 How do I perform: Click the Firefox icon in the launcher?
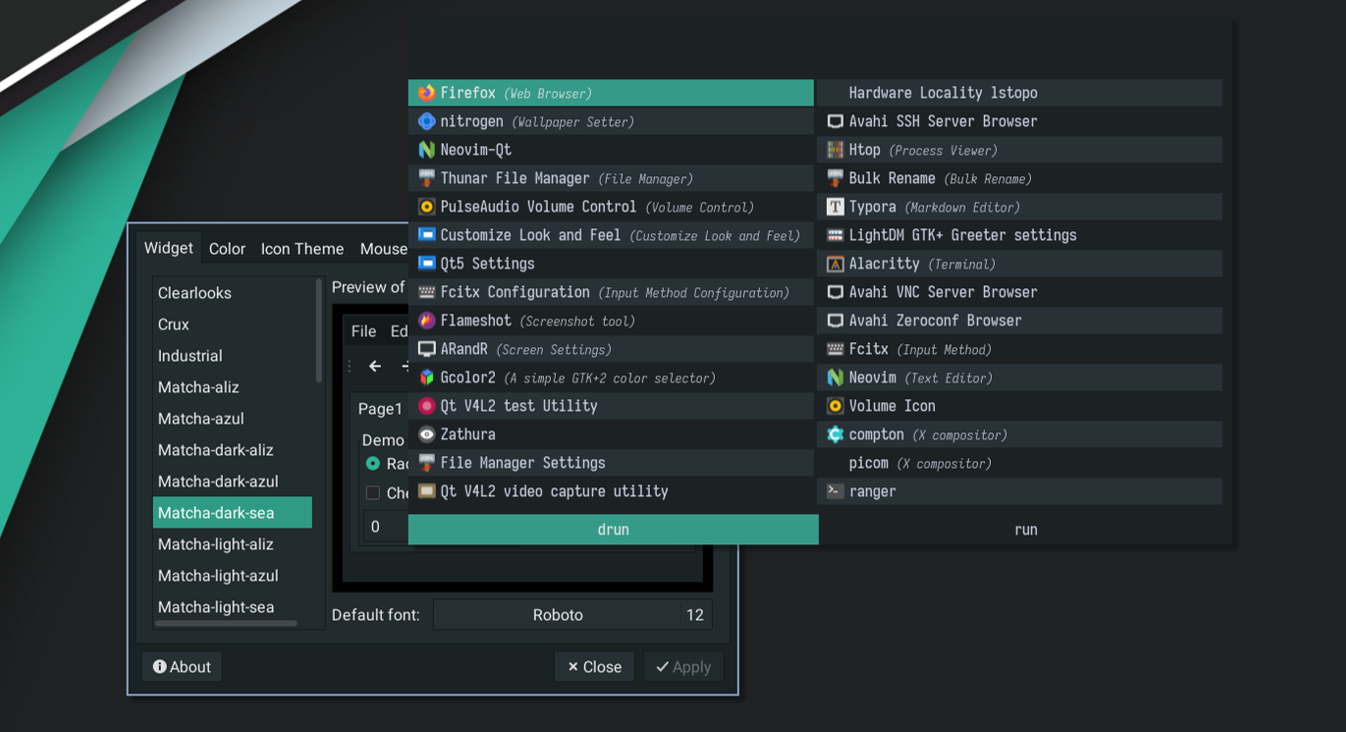[x=427, y=93]
